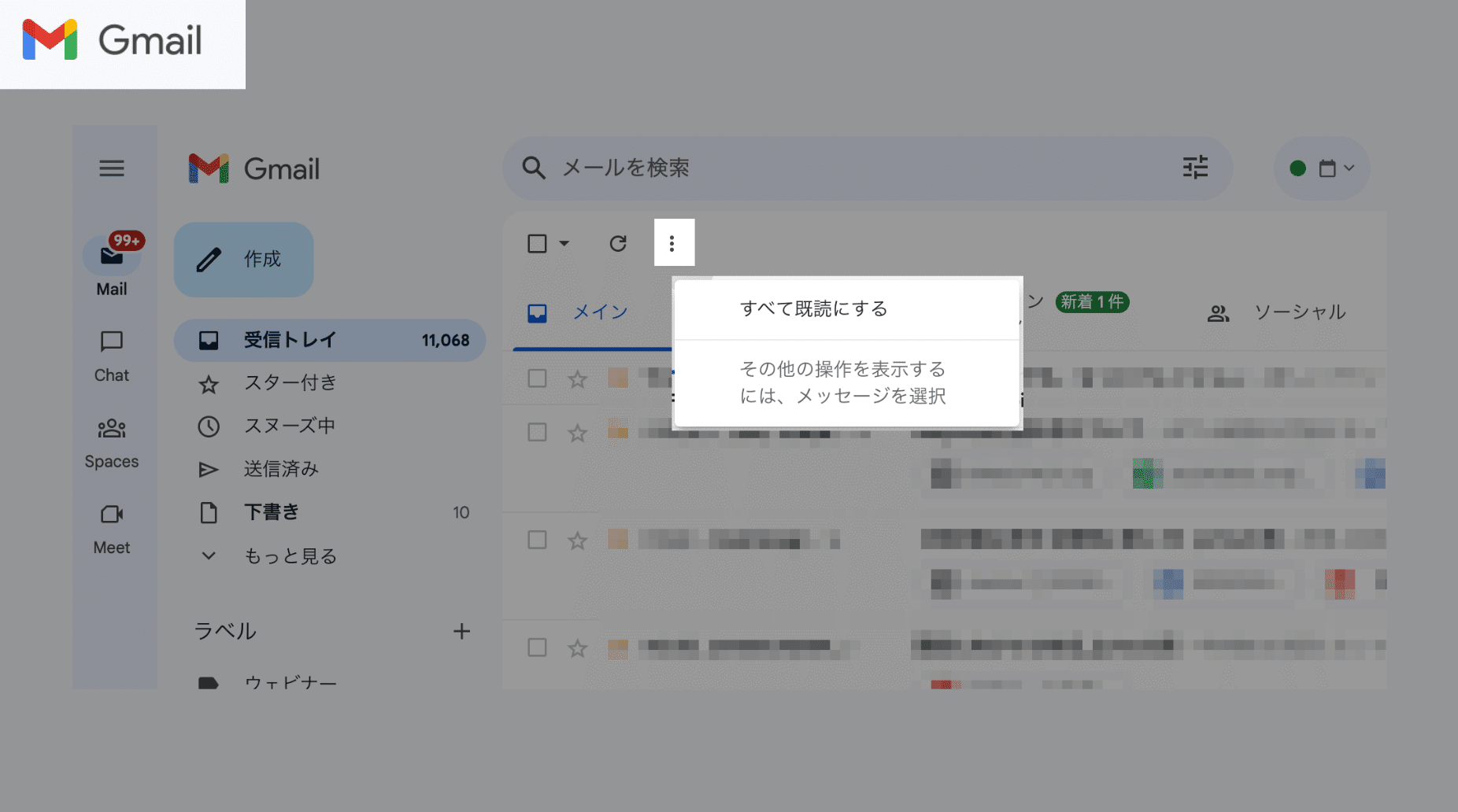Click the three-dot more options icon
Image resolution: width=1458 pixels, height=812 pixels.
(672, 243)
